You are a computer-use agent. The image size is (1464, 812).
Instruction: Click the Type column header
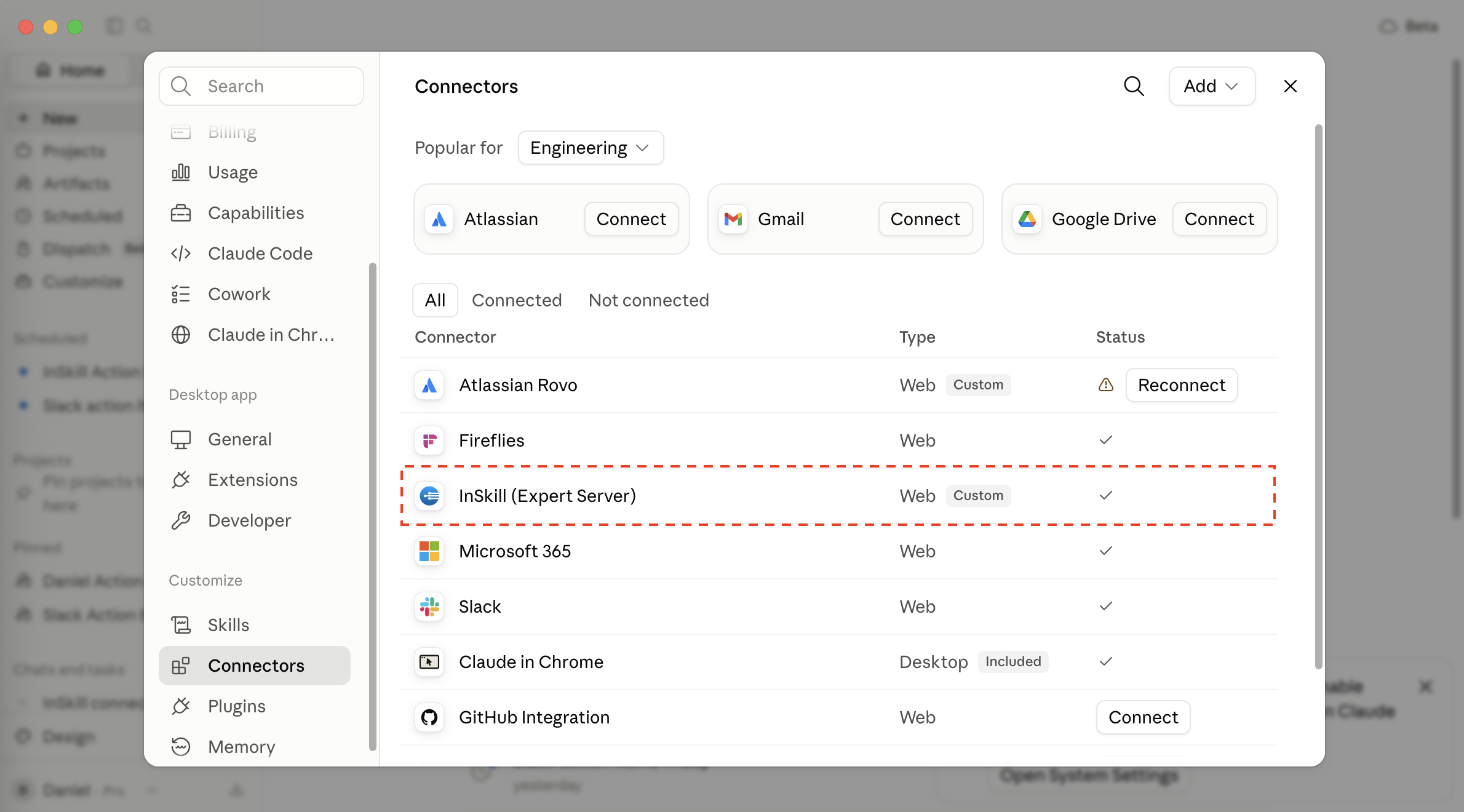[917, 337]
